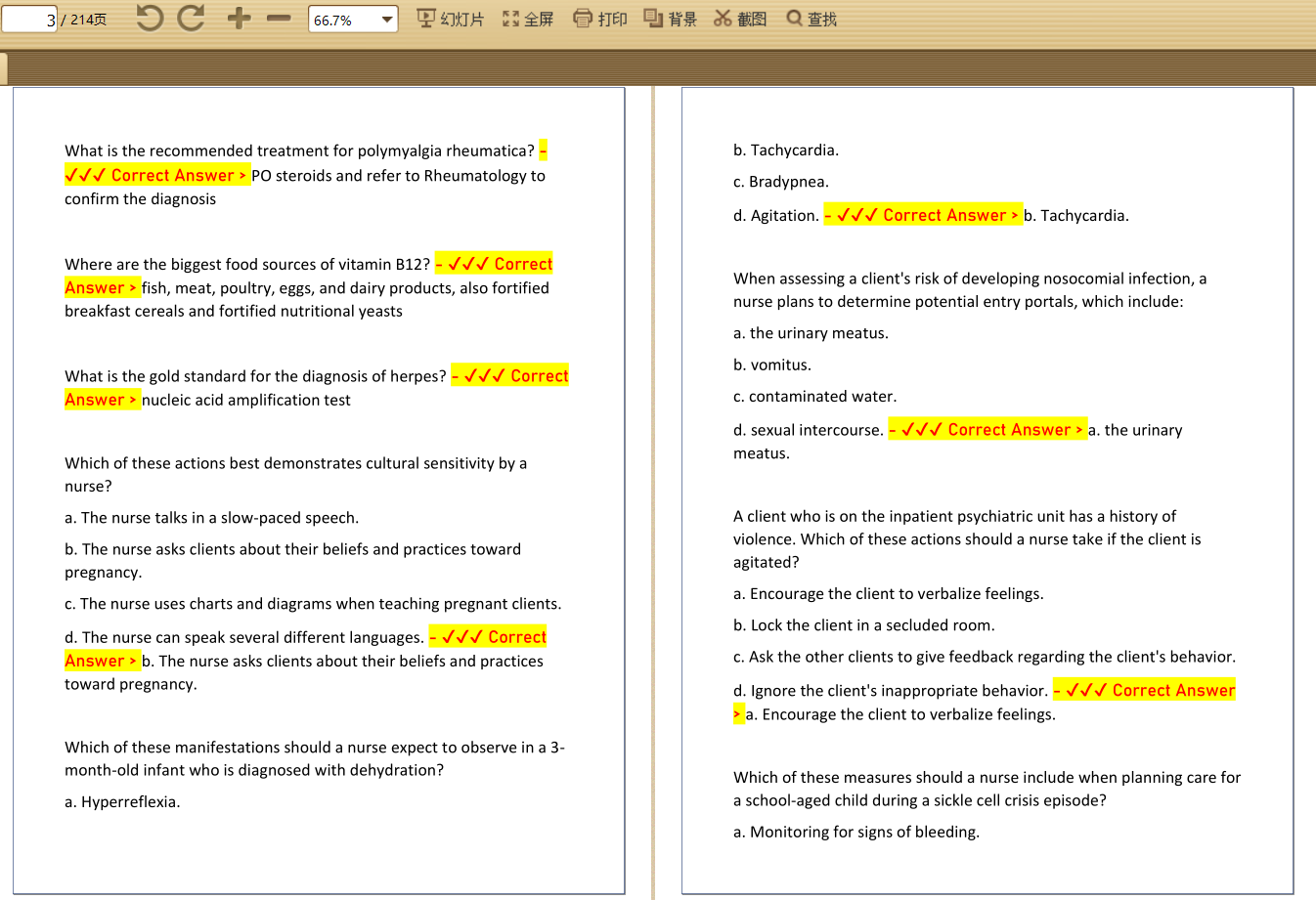Click the 'a. Hyperreflexia.' option
Screen dimensions: 1316x900
coord(122,802)
